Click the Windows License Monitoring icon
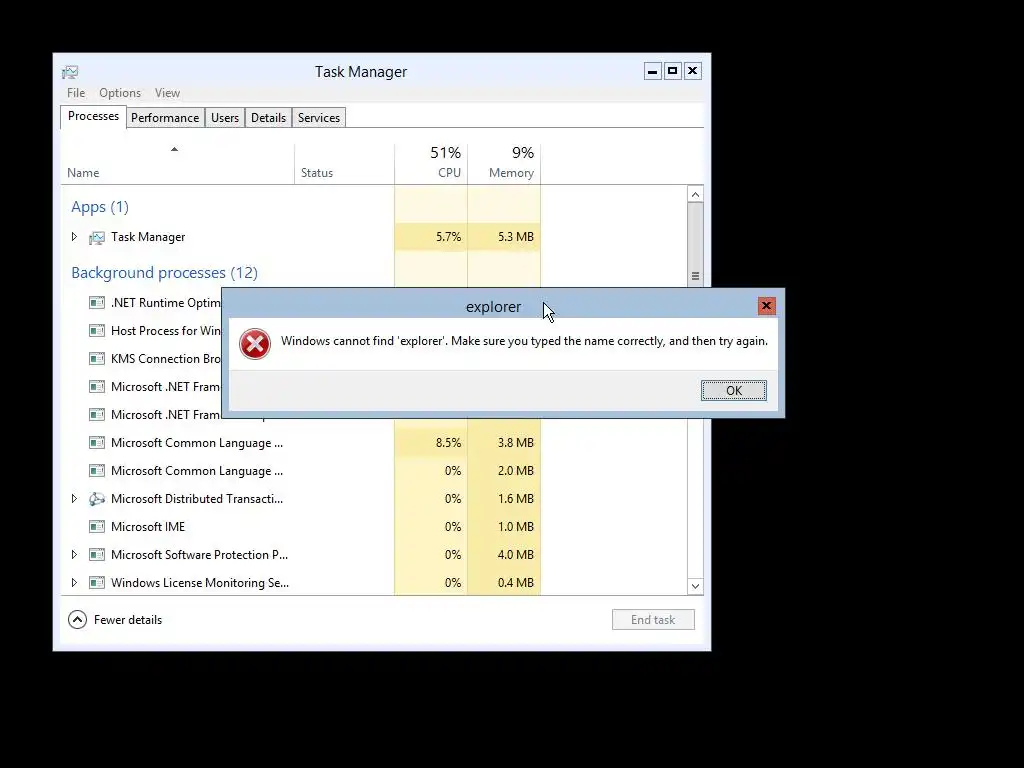The height and width of the screenshot is (768, 1024). 97,583
